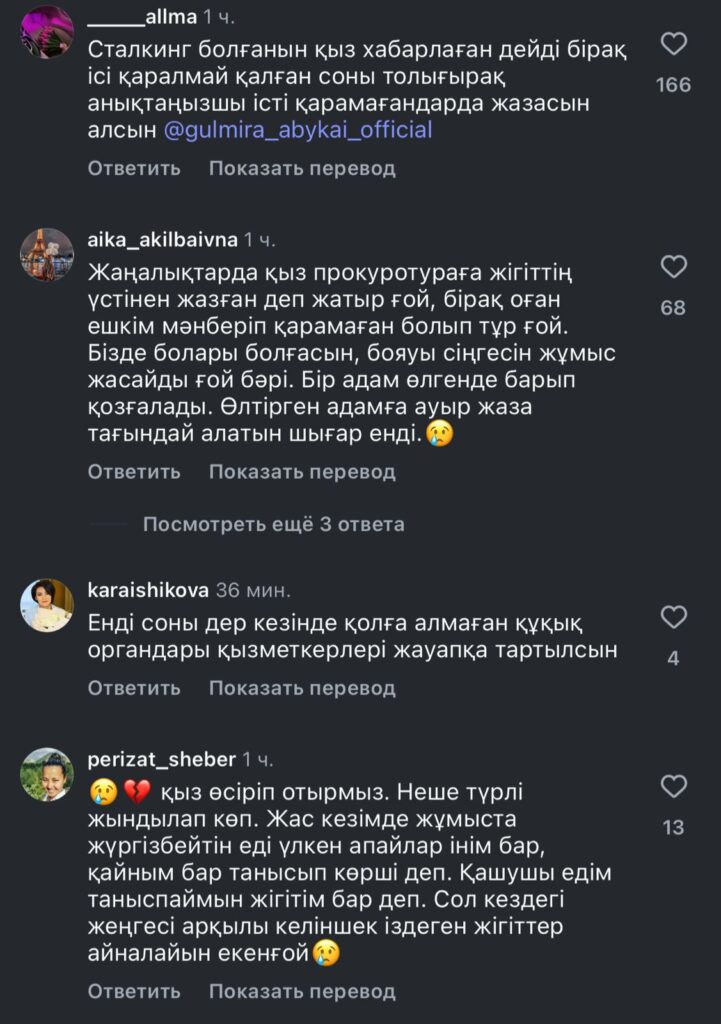The image size is (721, 1024).
Task: View karaishikova's profile photo
Action: pyautogui.click(x=47, y=605)
